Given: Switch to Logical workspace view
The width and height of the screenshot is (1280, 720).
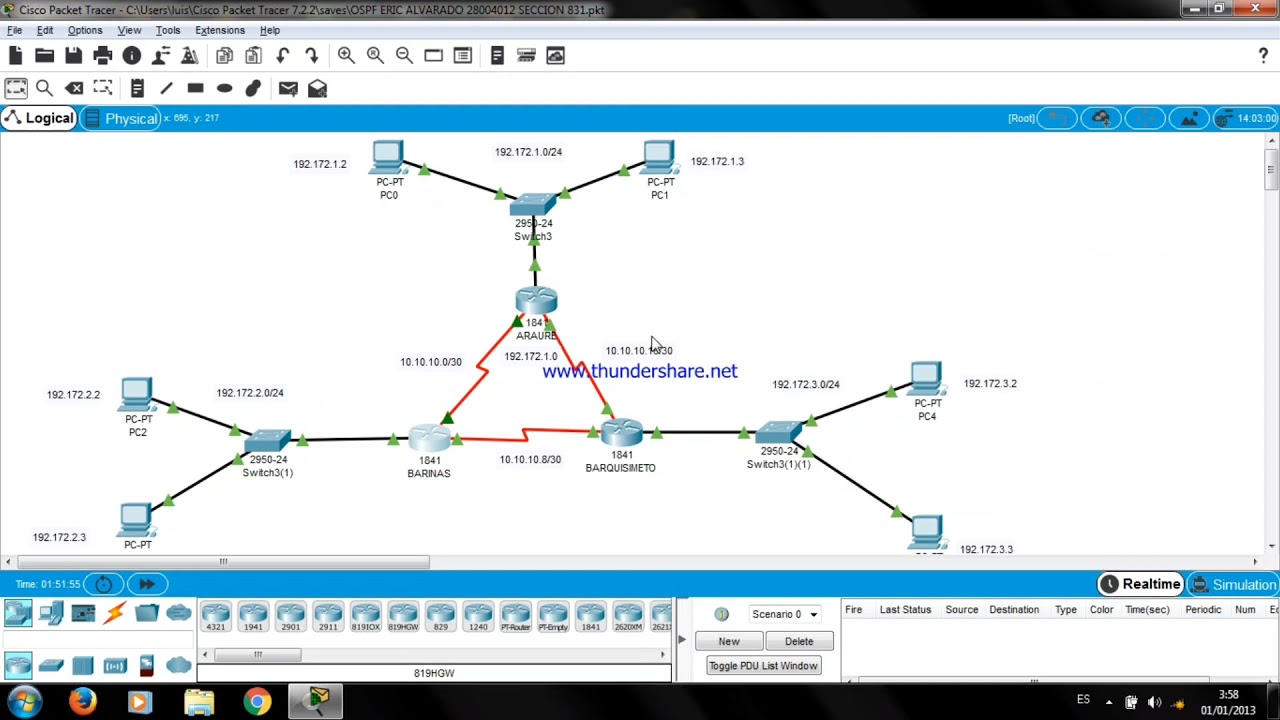Looking at the screenshot, I should tap(39, 118).
